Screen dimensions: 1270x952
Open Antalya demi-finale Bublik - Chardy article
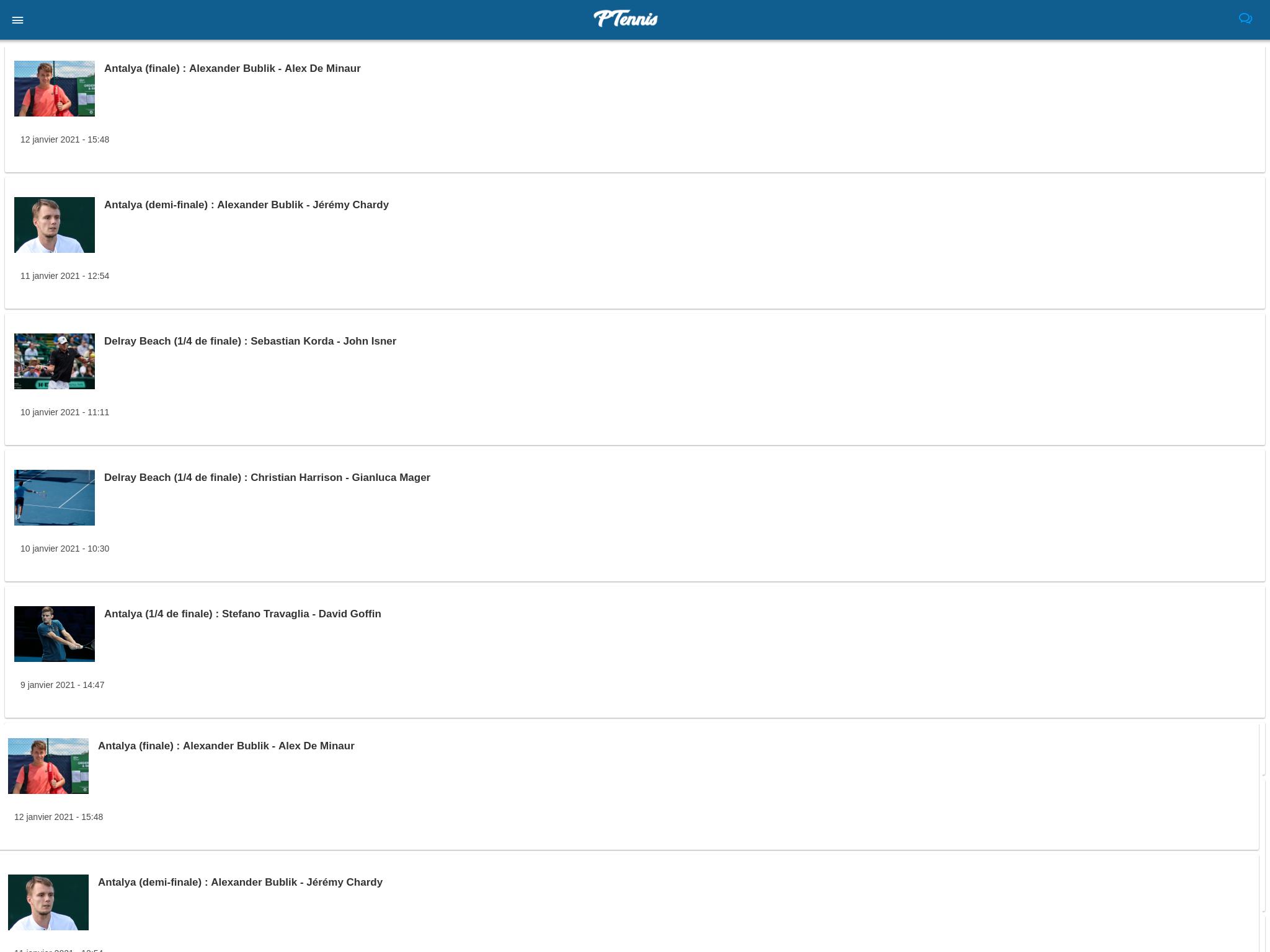[246, 205]
